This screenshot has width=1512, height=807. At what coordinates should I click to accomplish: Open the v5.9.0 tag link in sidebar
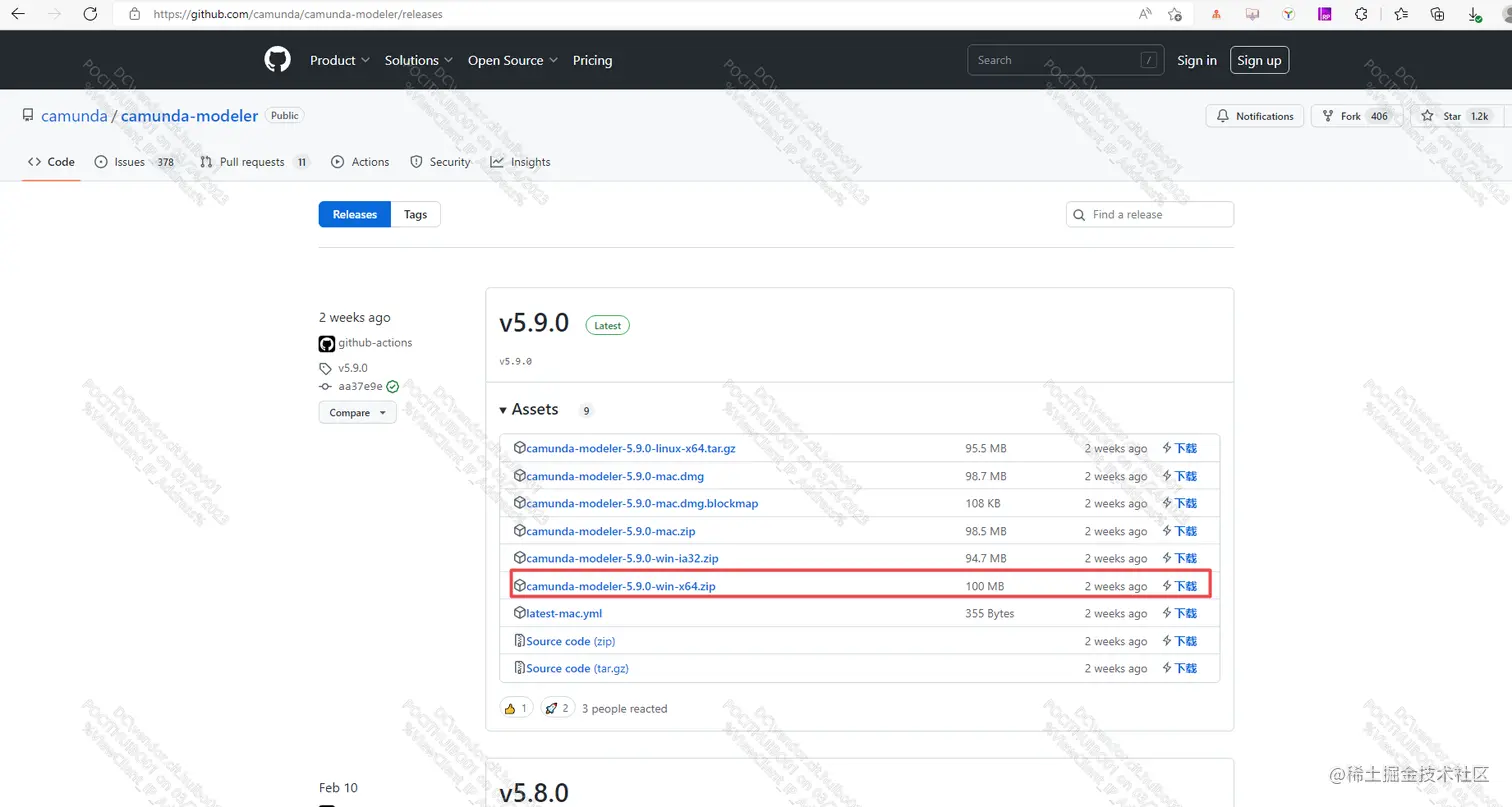point(352,368)
